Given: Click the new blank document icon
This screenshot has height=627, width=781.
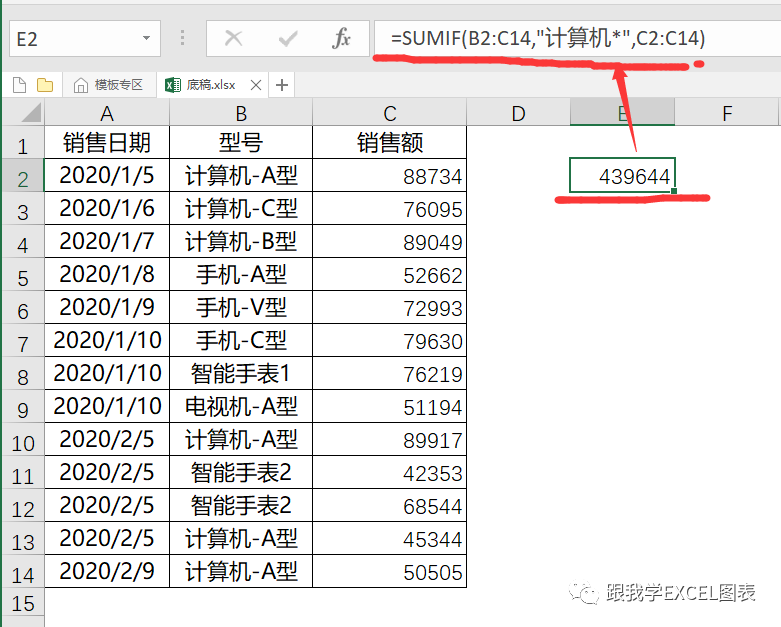Looking at the screenshot, I should (x=19, y=85).
